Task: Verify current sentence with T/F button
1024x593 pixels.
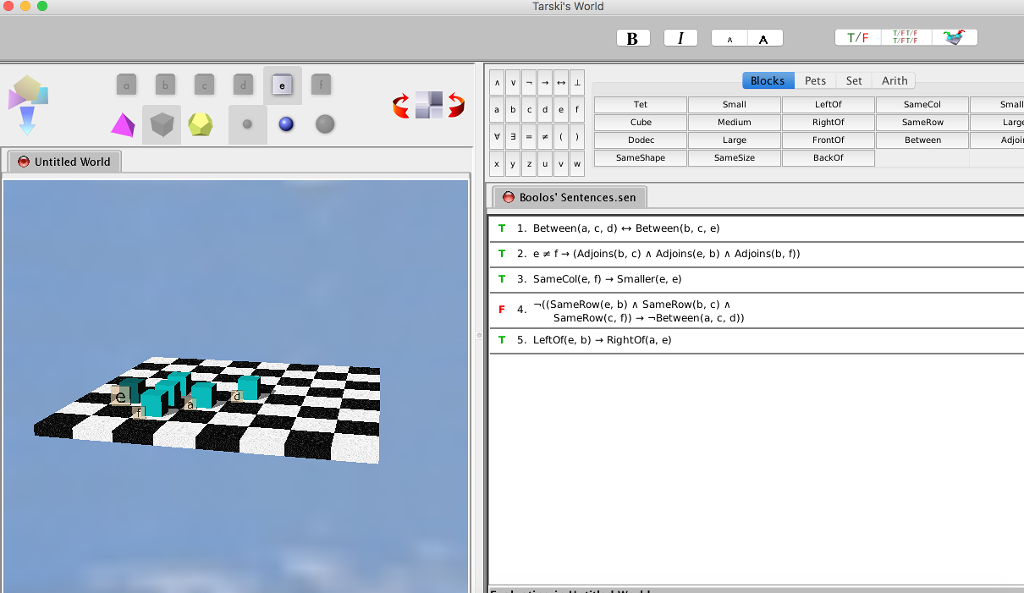Action: [858, 38]
